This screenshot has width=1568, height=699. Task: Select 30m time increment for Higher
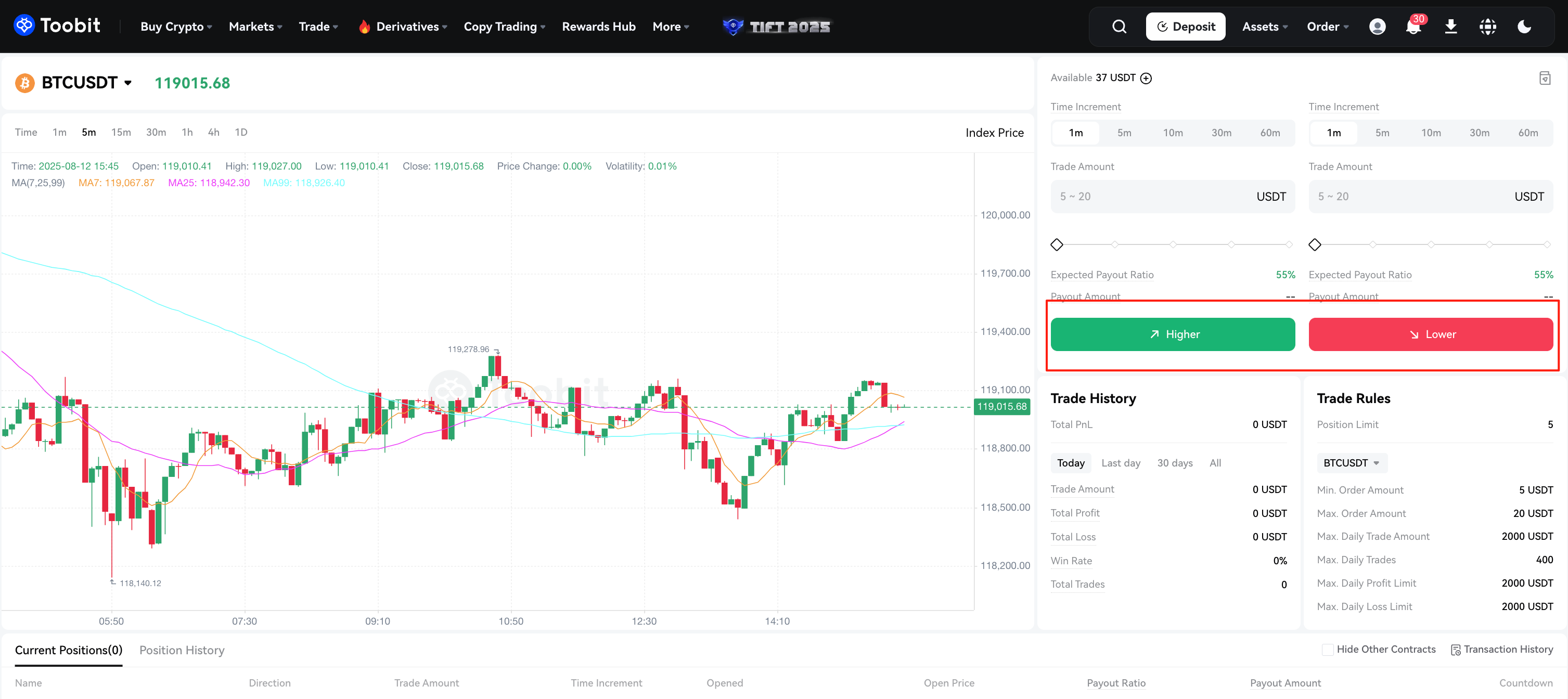[1221, 133]
